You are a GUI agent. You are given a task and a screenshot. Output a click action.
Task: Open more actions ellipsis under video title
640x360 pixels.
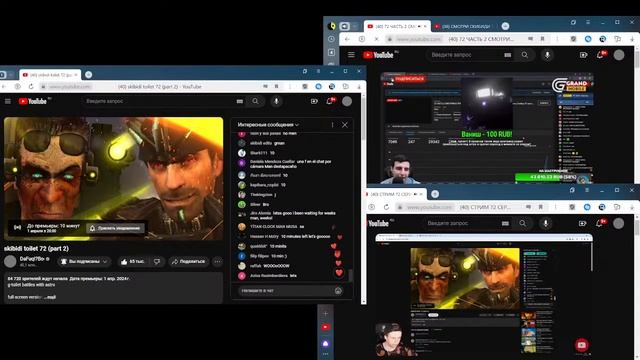point(218,262)
